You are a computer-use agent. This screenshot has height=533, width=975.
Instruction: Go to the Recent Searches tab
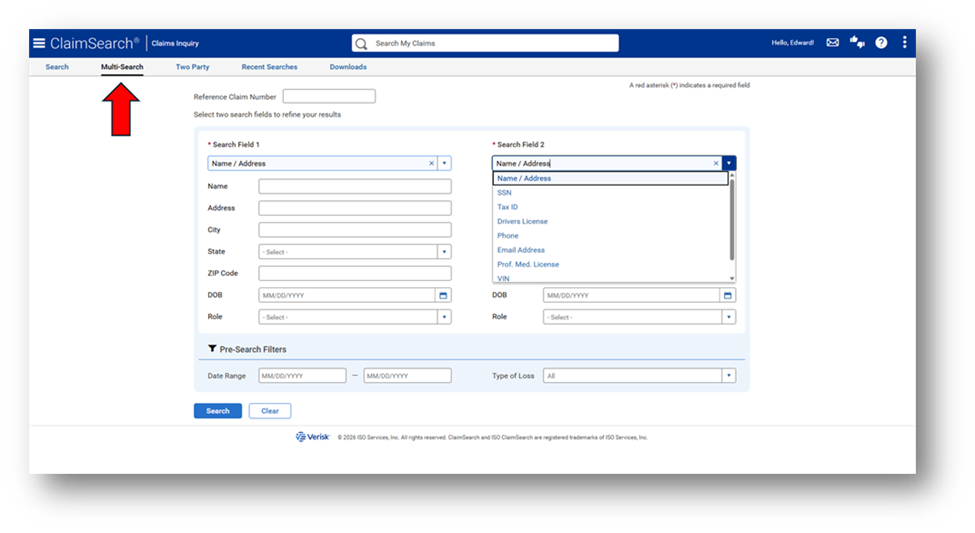269,67
